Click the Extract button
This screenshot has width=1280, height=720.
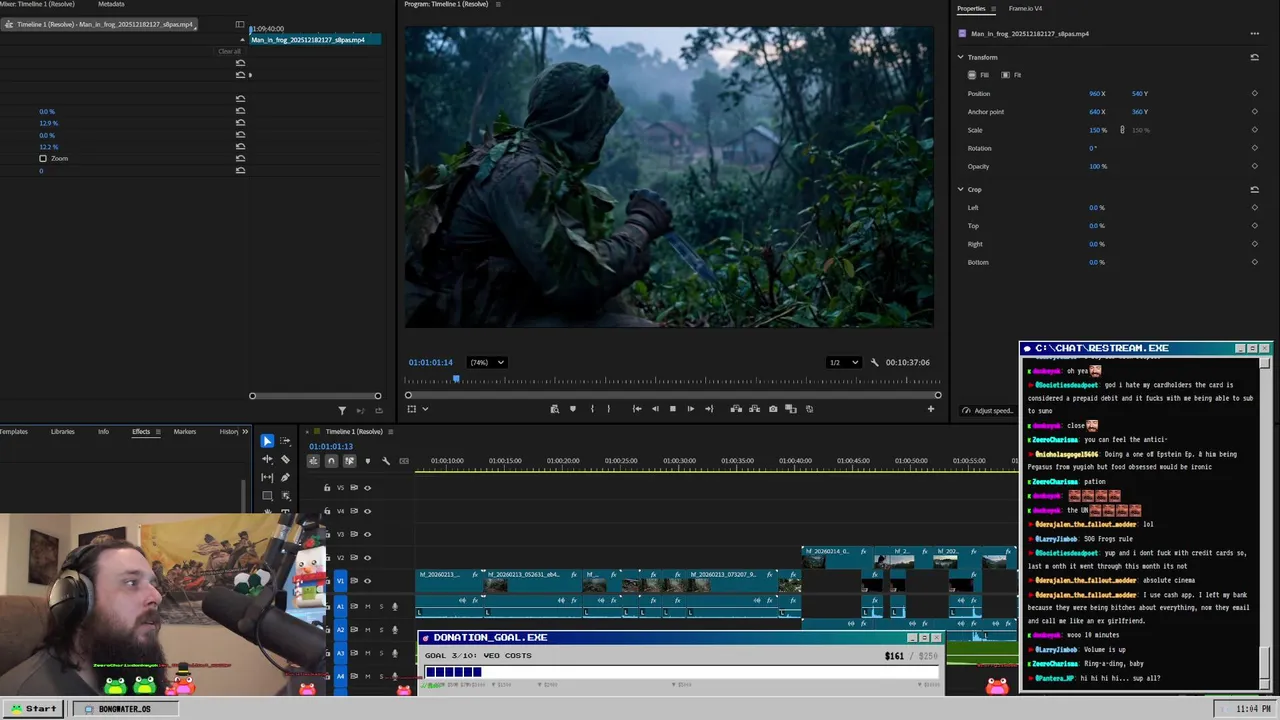point(754,409)
